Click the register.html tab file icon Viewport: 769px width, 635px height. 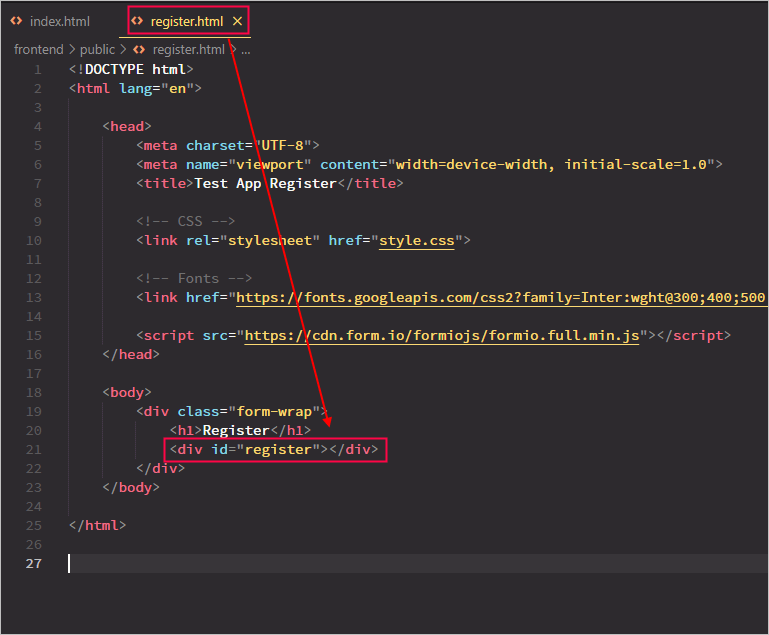point(137,21)
